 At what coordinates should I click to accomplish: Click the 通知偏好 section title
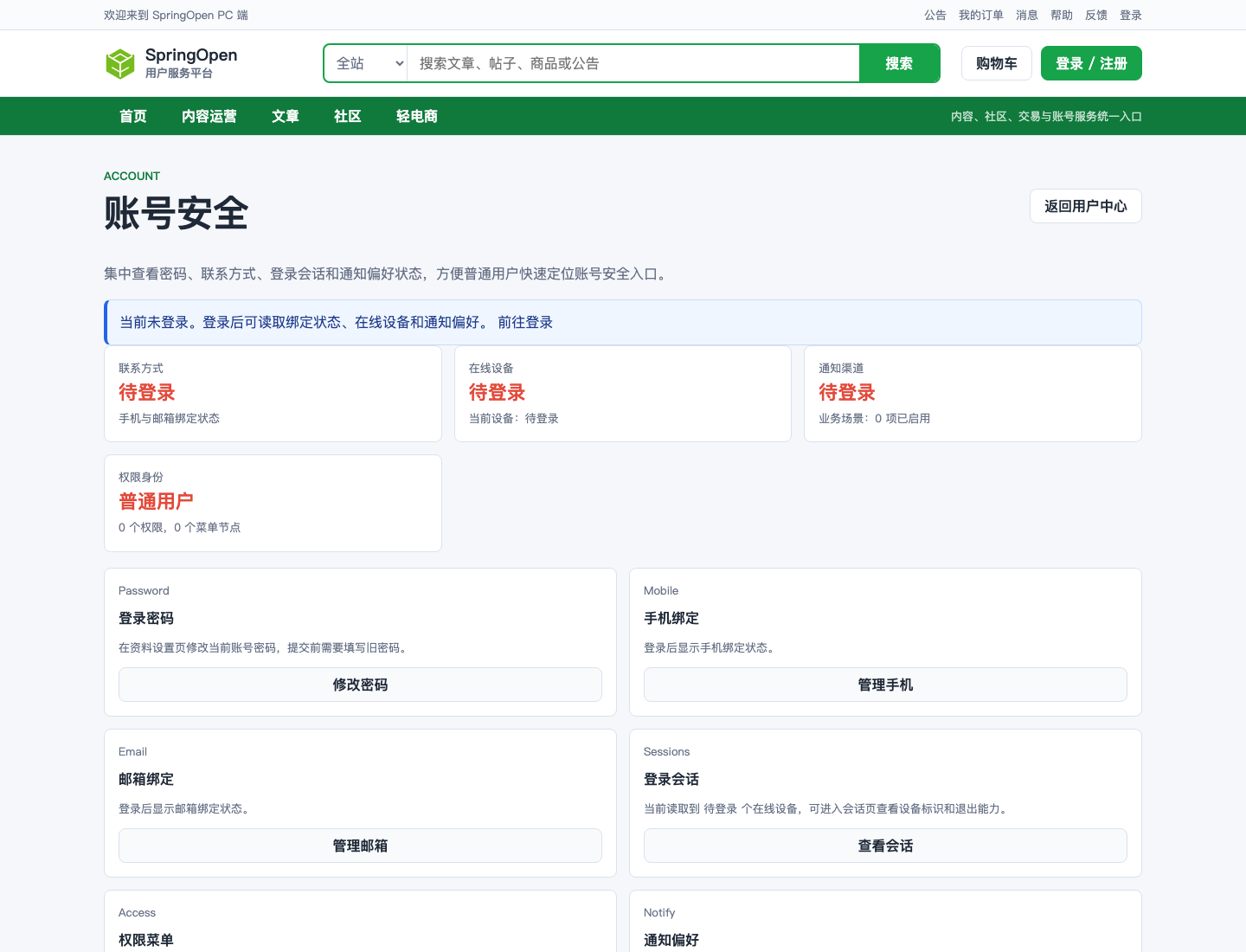click(x=671, y=940)
